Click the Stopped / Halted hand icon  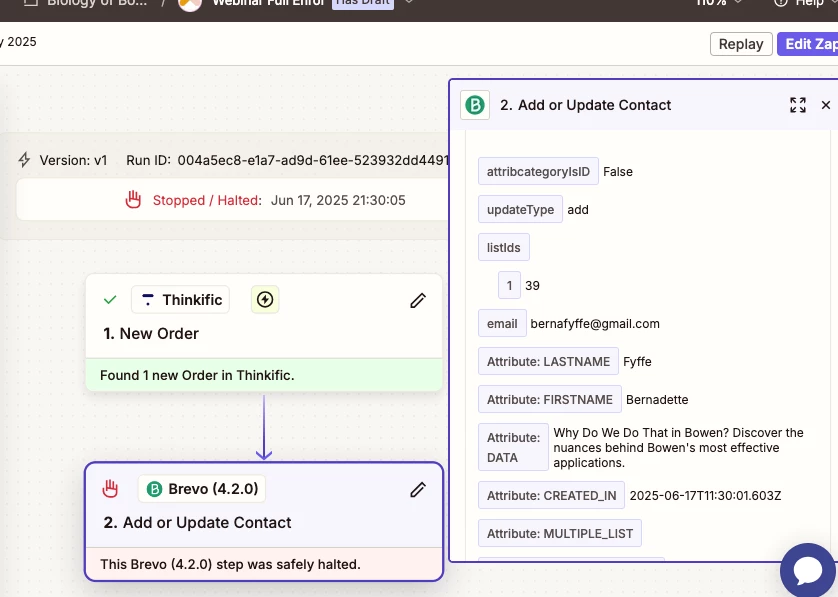pyautogui.click(x=133, y=200)
